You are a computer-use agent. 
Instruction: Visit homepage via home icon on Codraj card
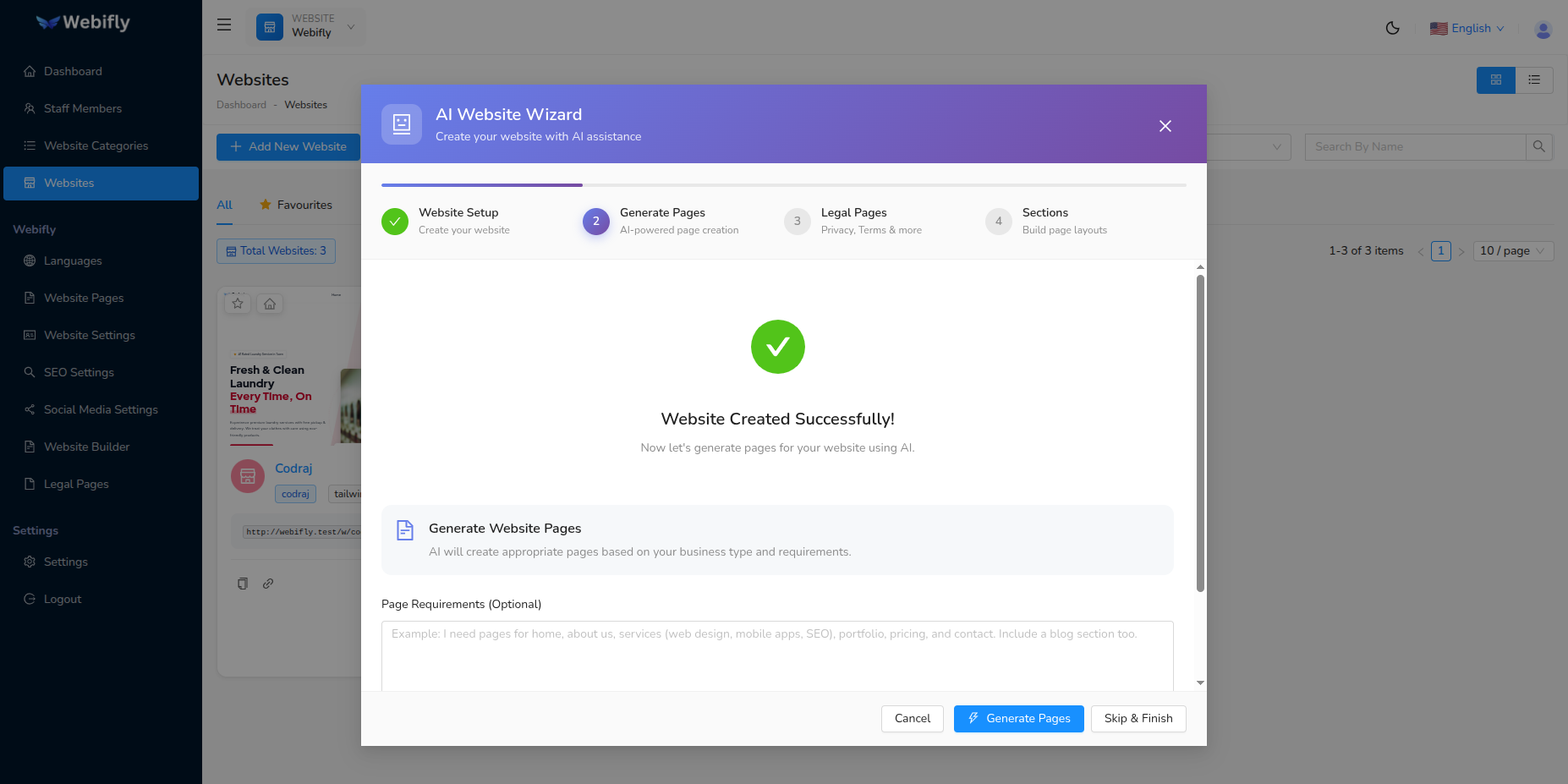pos(269,303)
